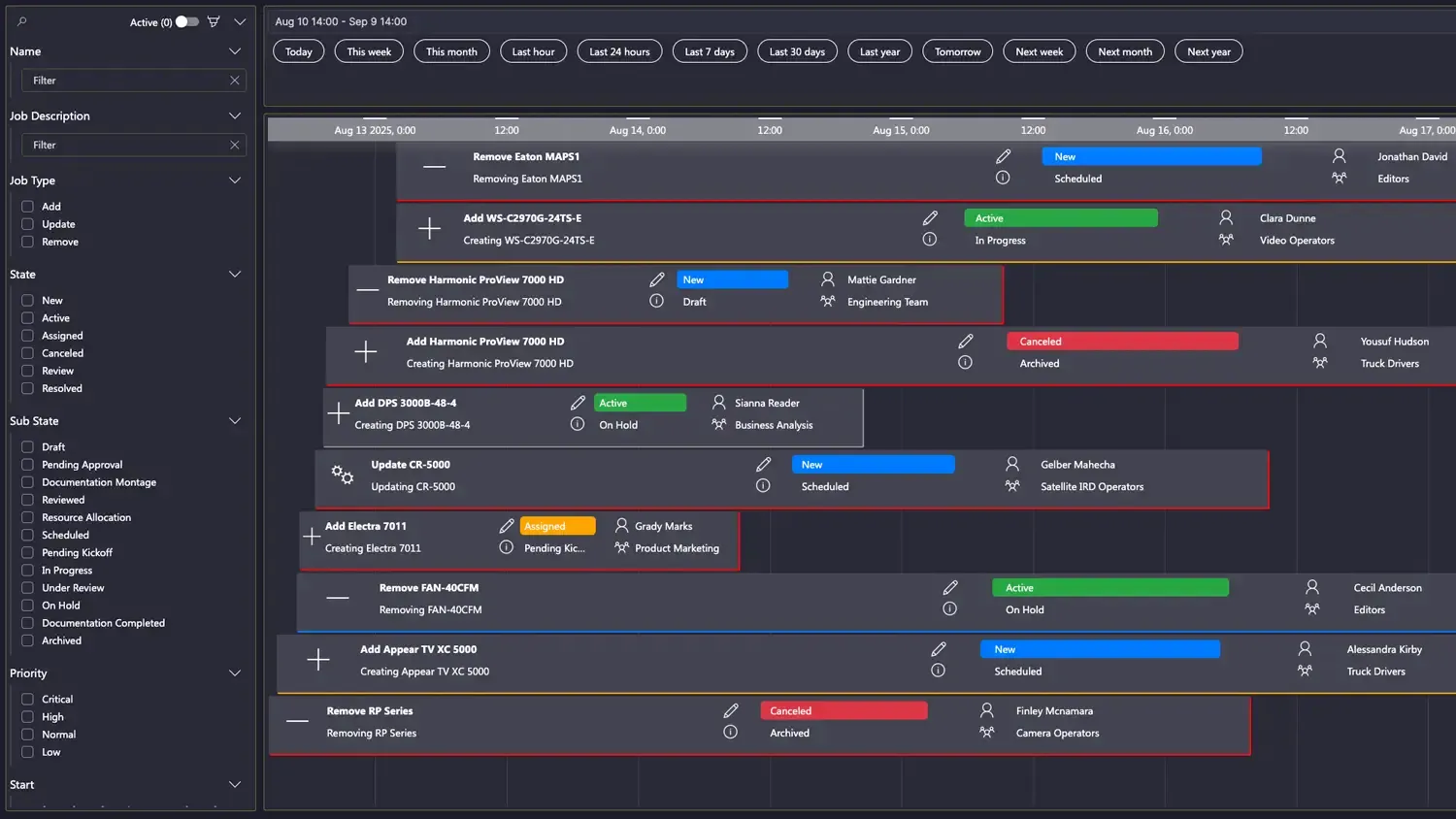Edit Remove Harmonic ProView 7000 HD job
The width and height of the screenshot is (1456, 819).
pos(657,279)
